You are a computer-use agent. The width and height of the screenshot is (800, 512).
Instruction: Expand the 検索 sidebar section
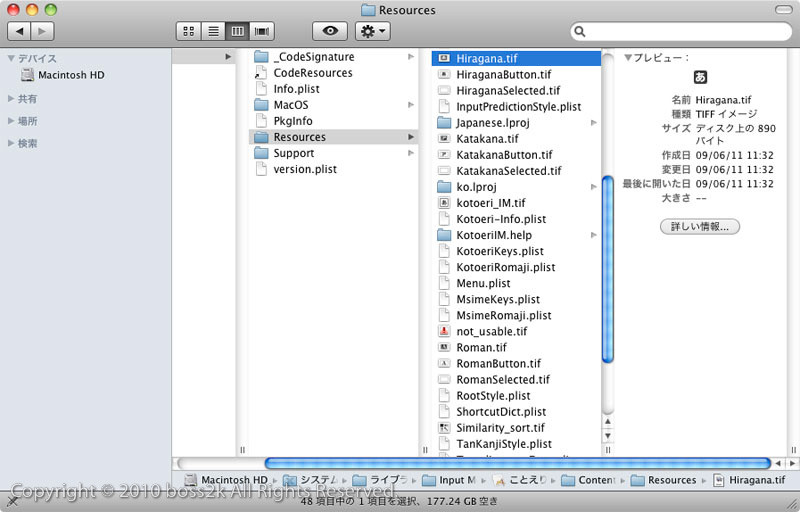click(x=11, y=143)
